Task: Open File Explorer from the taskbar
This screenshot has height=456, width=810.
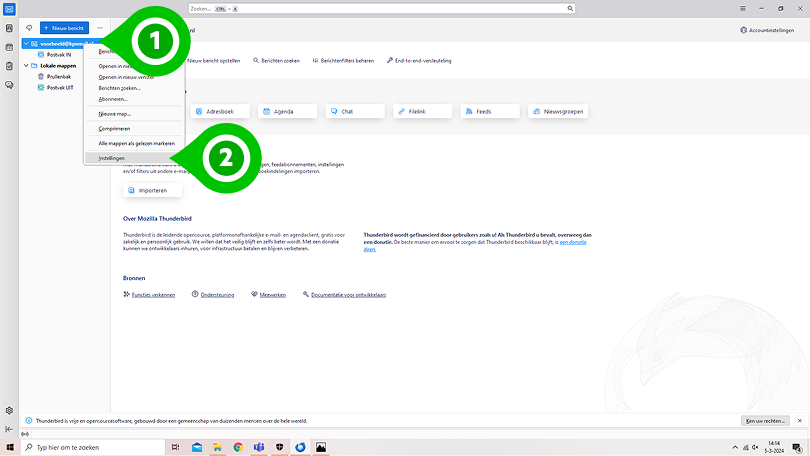Action: (x=217, y=447)
